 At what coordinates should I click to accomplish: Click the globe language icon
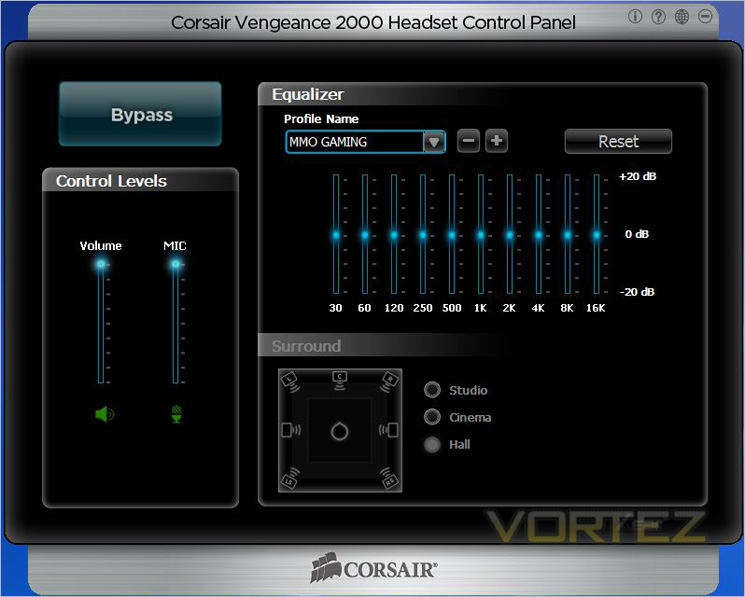(682, 17)
